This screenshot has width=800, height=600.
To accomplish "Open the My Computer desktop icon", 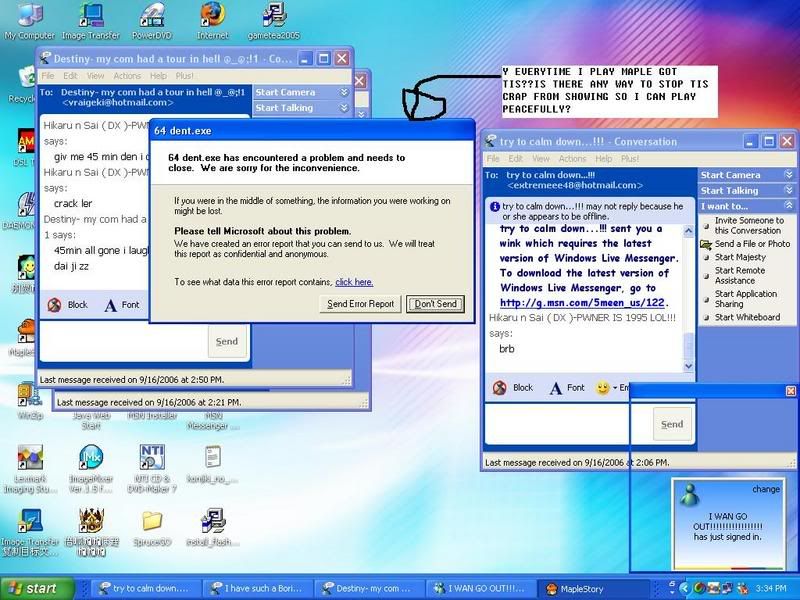I will [30, 17].
